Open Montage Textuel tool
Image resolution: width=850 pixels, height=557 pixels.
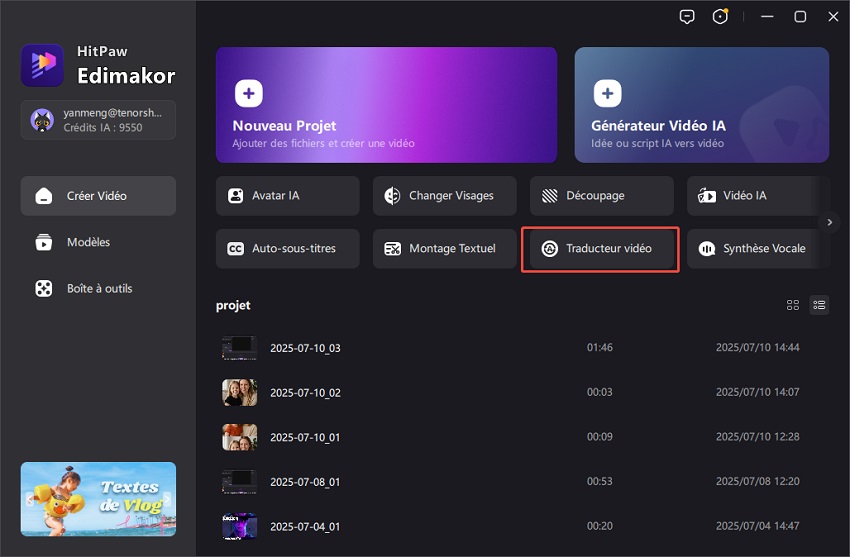(x=444, y=249)
